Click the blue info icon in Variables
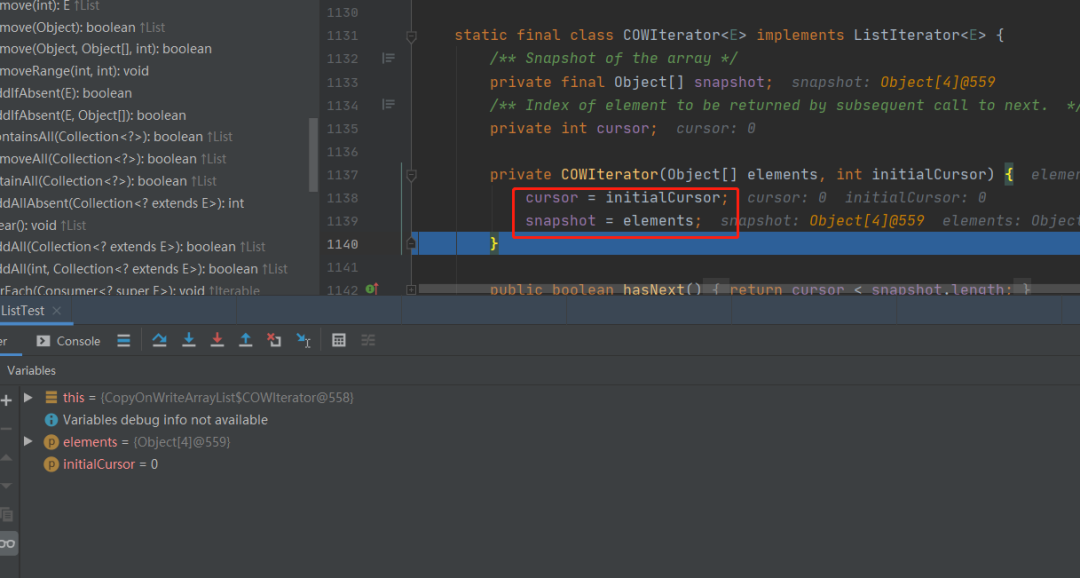Image resolution: width=1080 pixels, height=578 pixels. click(x=51, y=420)
